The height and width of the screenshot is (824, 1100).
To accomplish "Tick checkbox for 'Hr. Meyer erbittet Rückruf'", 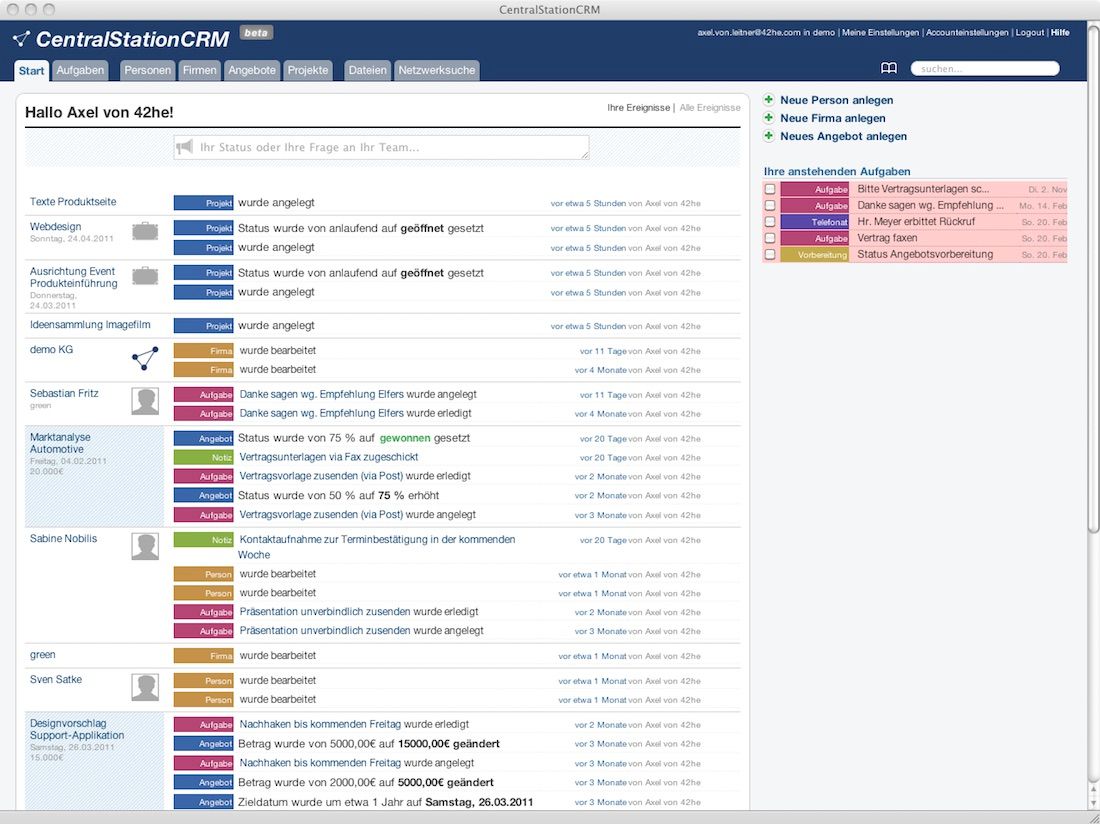I will pyautogui.click(x=770, y=222).
